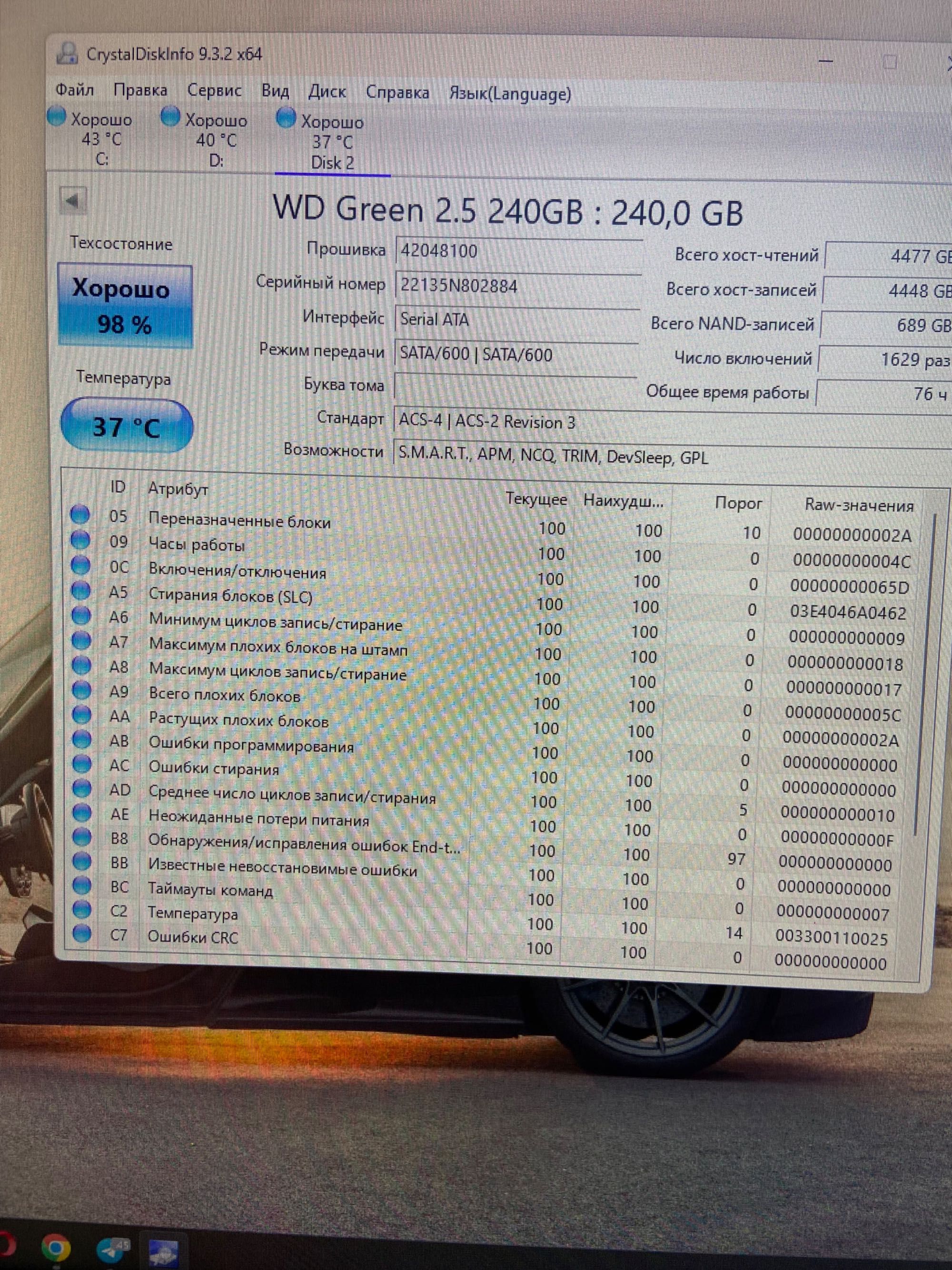Click status circle for attribute 05
This screenshot has width=952, height=1270.
tap(80, 514)
